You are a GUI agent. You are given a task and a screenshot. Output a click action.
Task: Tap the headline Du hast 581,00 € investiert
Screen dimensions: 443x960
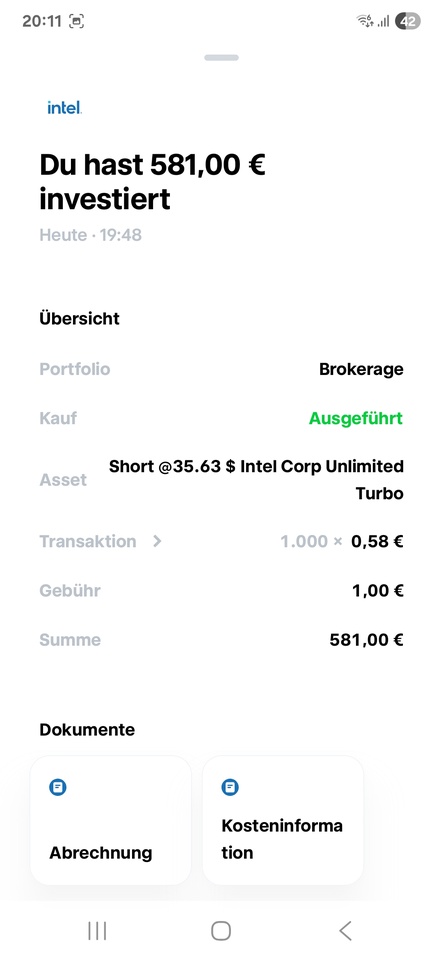tap(152, 182)
